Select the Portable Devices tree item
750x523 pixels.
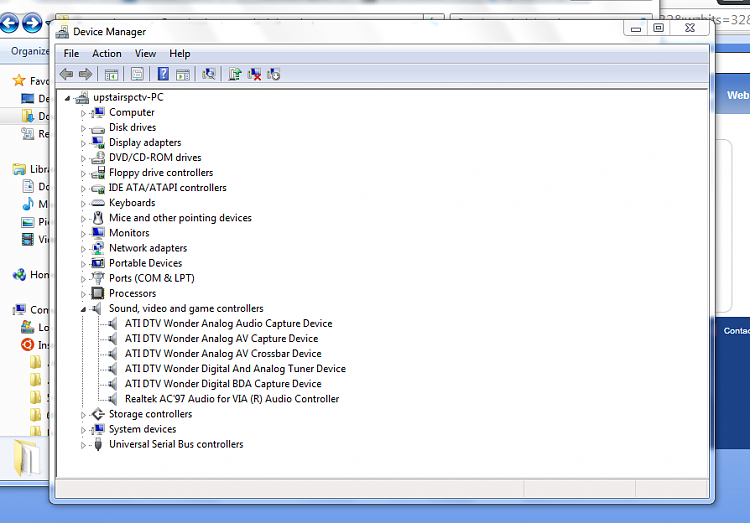[x=145, y=263]
